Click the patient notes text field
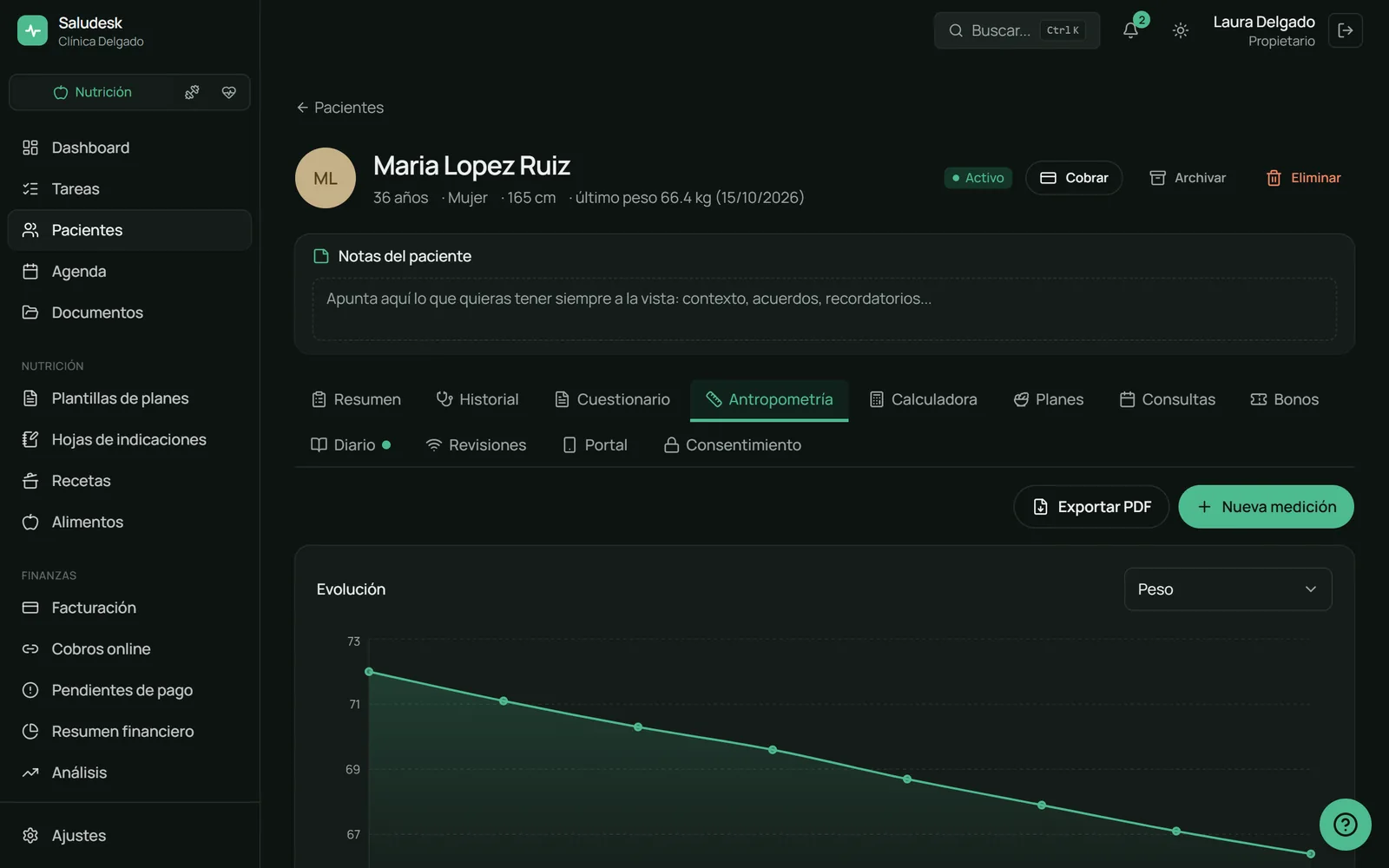The image size is (1389, 868). [x=824, y=309]
